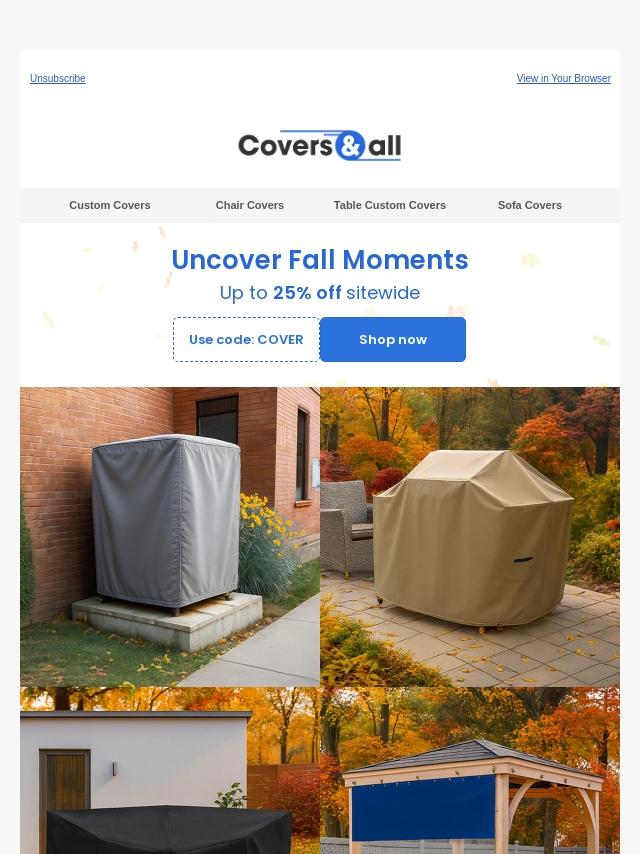Click the ampersand circle in logo
This screenshot has height=854, width=640.
coord(350,145)
